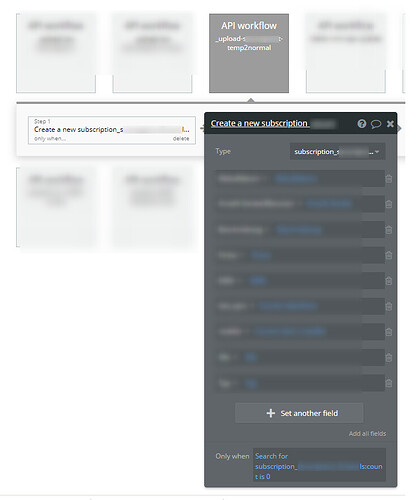419x500 pixels.
Task: Click Add all fields link
Action: point(367,433)
